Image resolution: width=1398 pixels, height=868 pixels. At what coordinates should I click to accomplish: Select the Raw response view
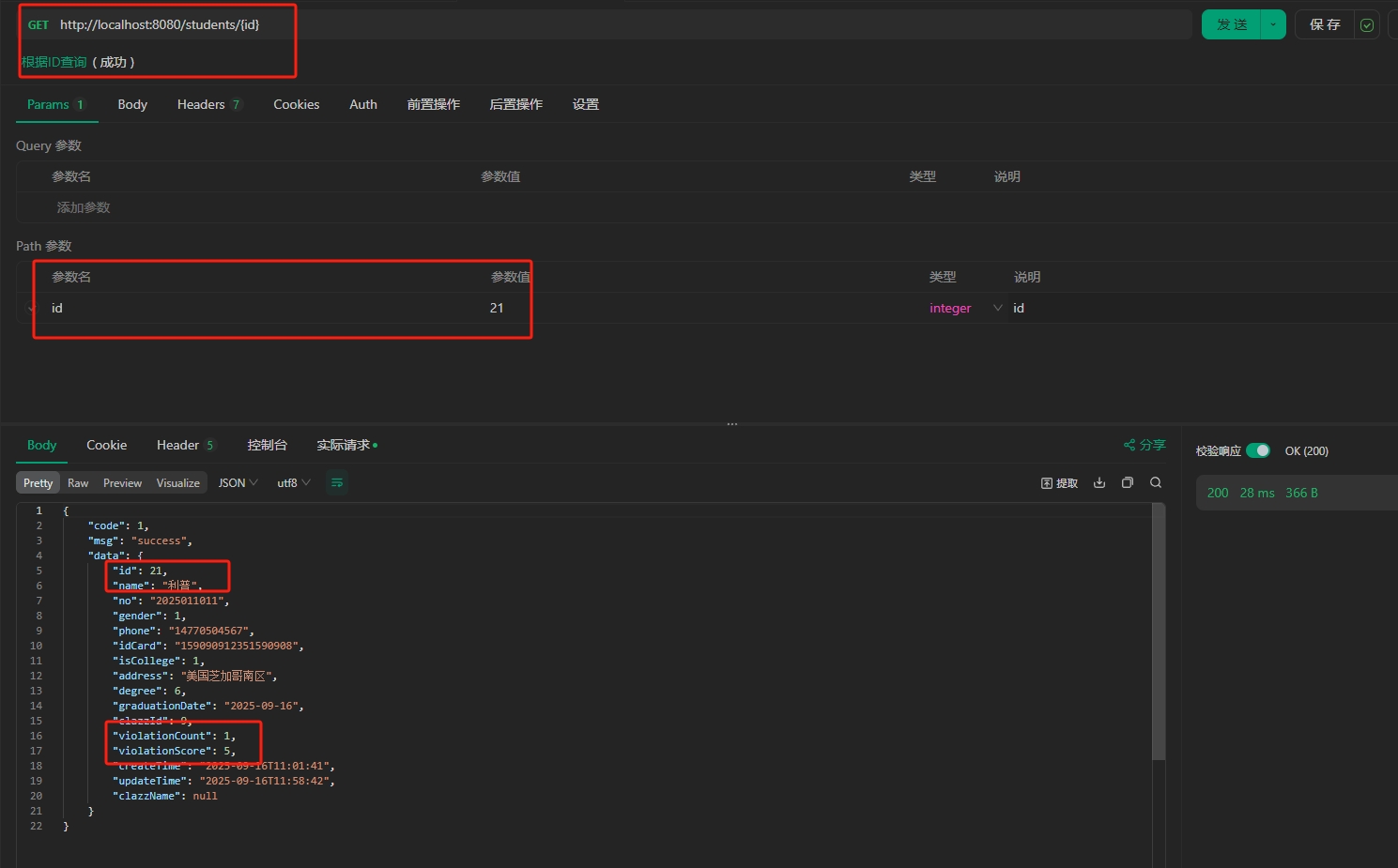pyautogui.click(x=78, y=482)
